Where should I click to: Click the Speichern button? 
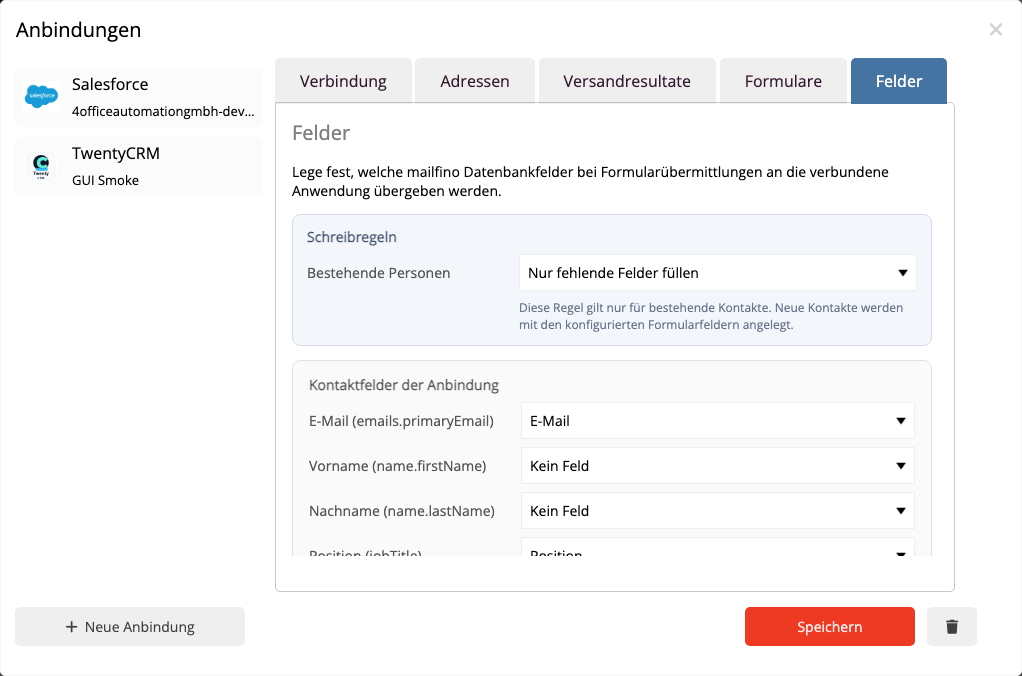click(x=830, y=626)
